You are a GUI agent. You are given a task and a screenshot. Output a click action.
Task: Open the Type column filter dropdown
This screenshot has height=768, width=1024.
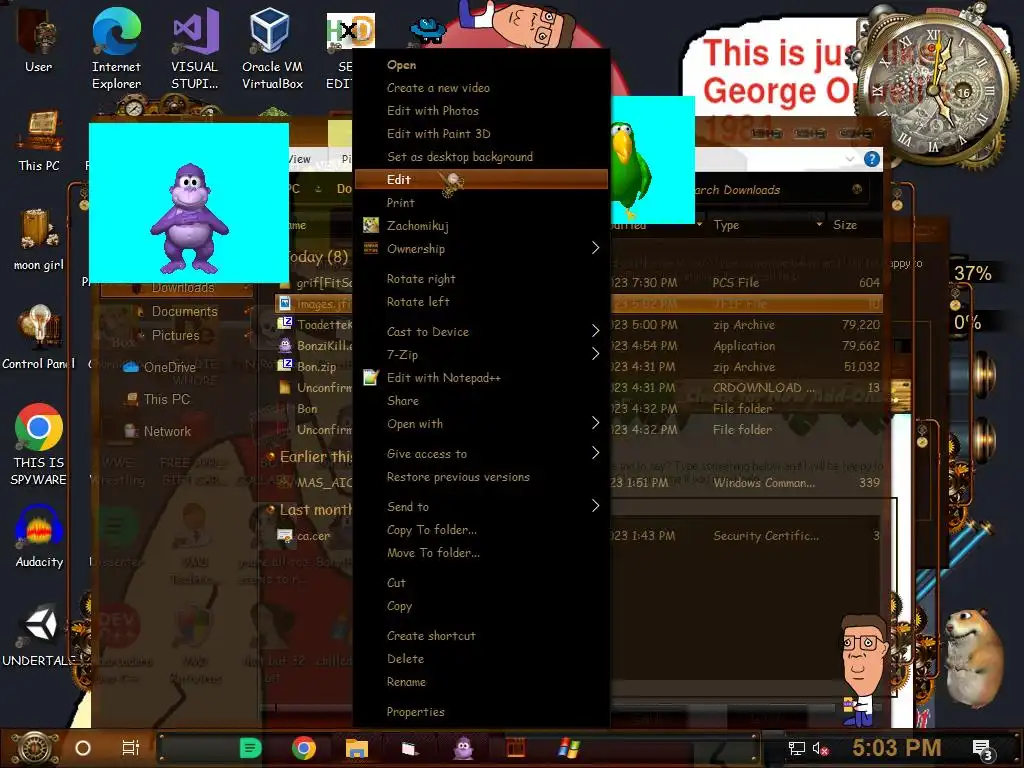point(819,225)
